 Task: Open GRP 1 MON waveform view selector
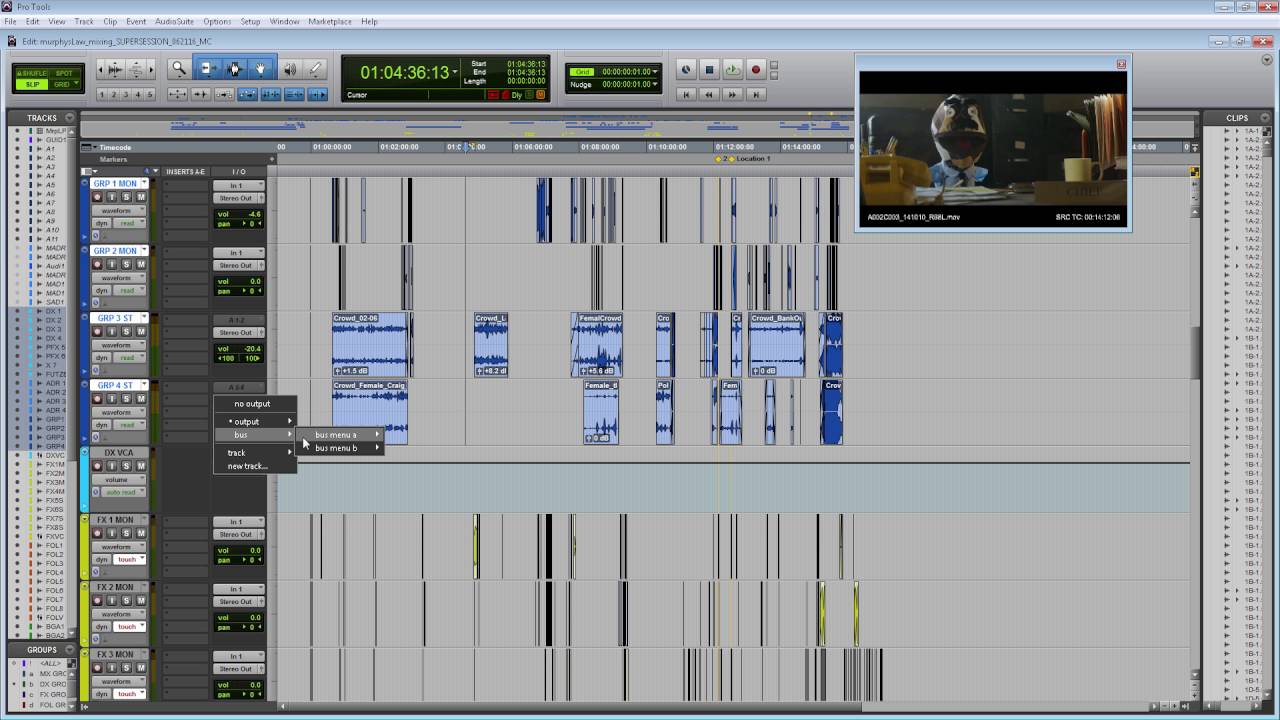pyautogui.click(x=120, y=210)
